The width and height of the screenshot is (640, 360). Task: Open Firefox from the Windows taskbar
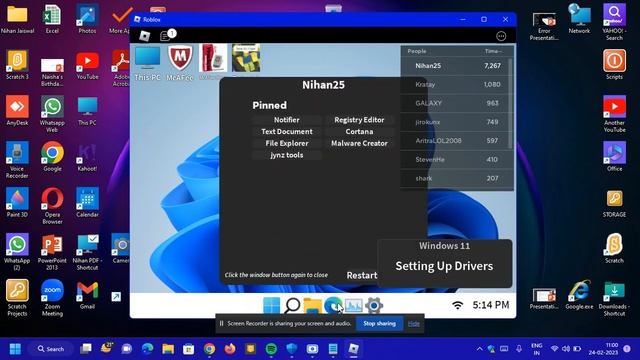[x=230, y=349]
